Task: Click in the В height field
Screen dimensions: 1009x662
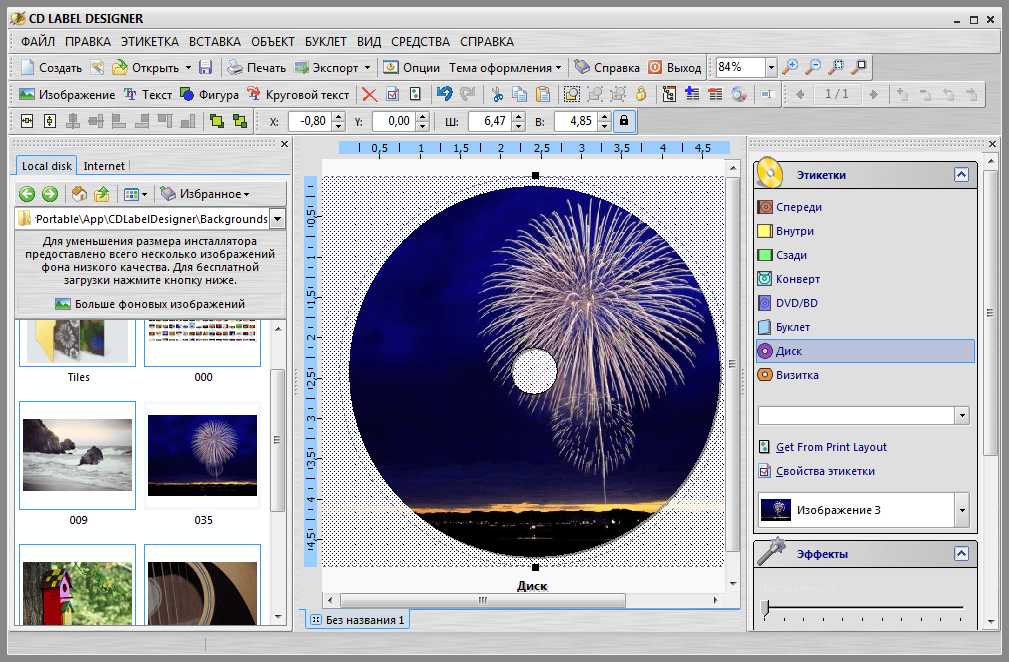Action: pos(575,121)
